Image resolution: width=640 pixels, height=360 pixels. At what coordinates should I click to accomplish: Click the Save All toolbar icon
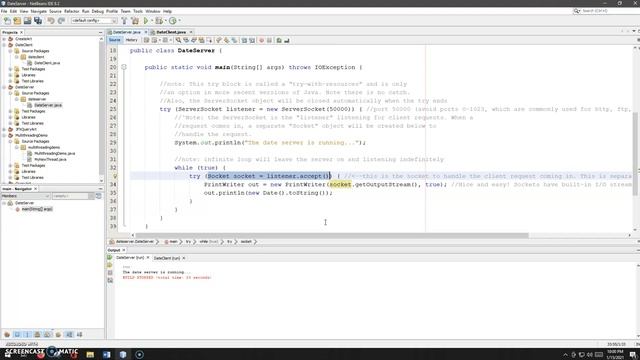(38, 20)
